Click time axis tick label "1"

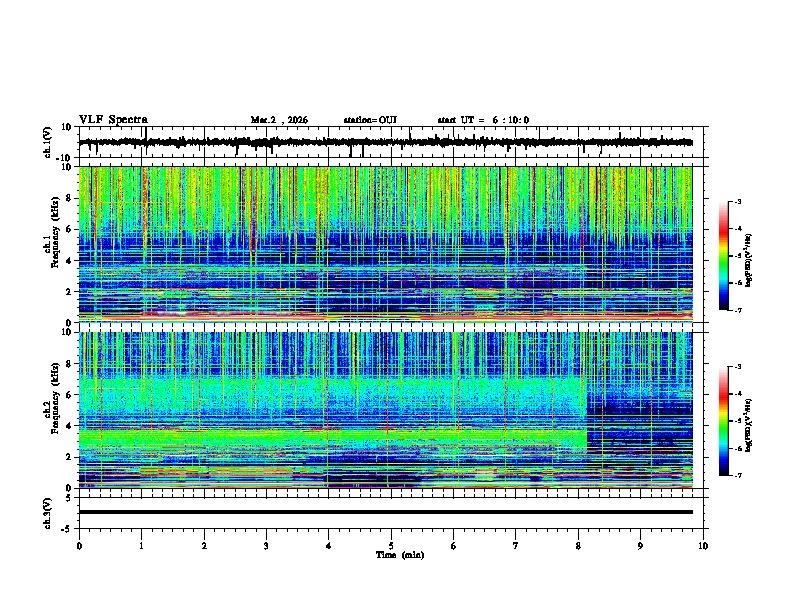(141, 546)
